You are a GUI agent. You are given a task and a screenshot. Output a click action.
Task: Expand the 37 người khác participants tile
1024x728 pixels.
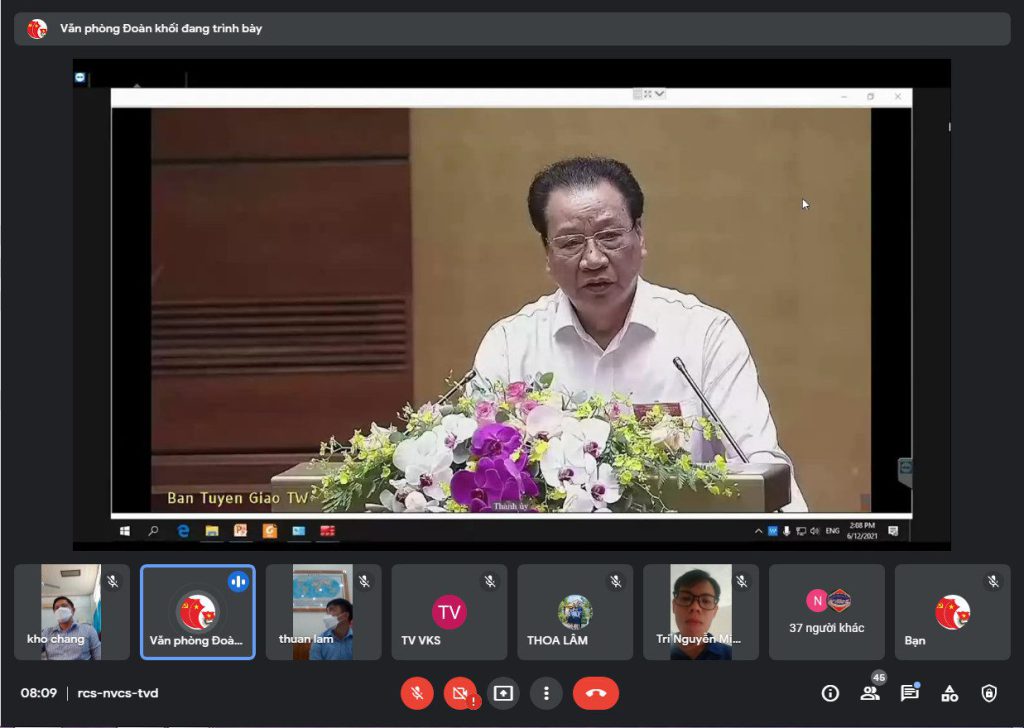pos(827,611)
